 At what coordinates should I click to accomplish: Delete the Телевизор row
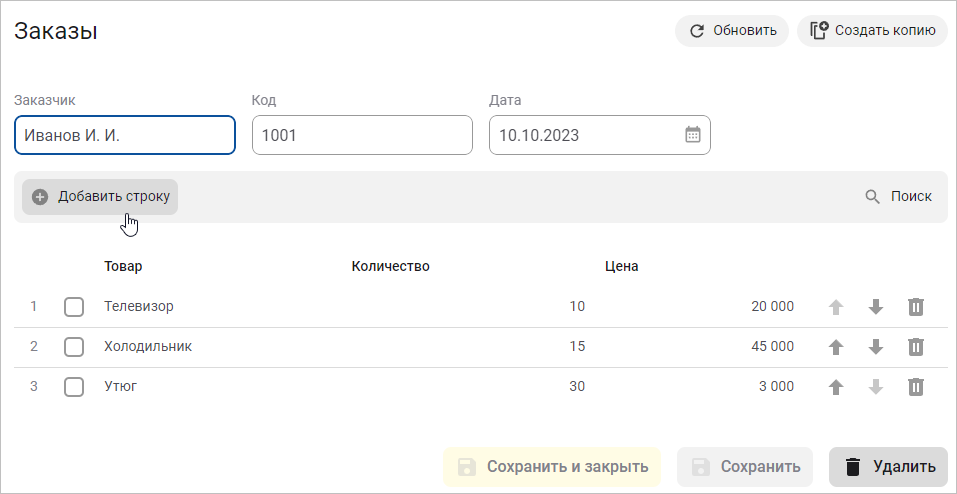pos(915,307)
